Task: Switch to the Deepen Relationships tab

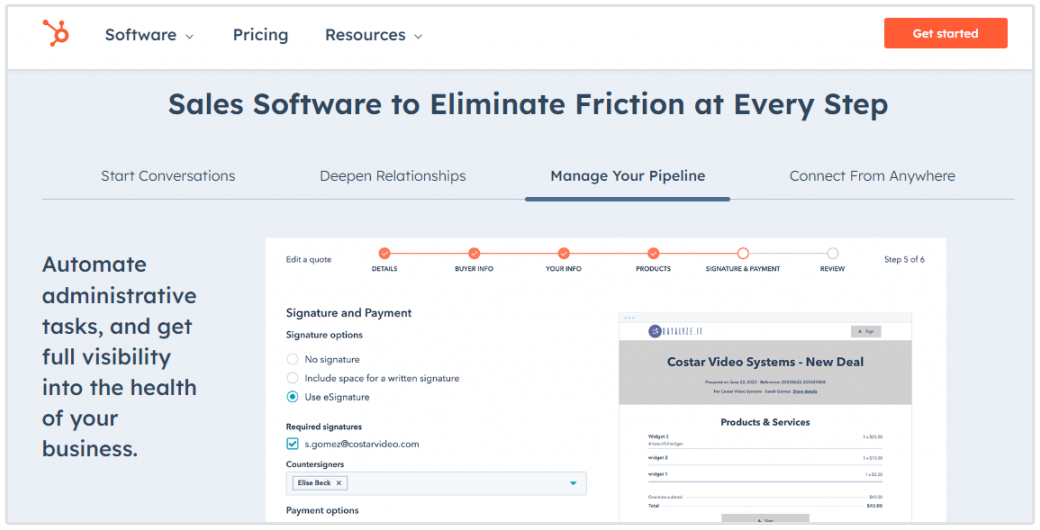Action: (392, 176)
